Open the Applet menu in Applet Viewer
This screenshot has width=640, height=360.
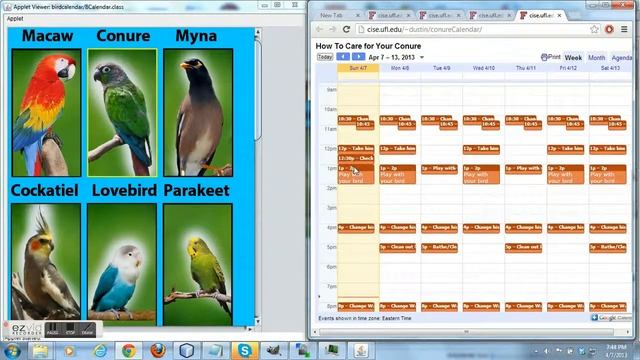click(15, 18)
